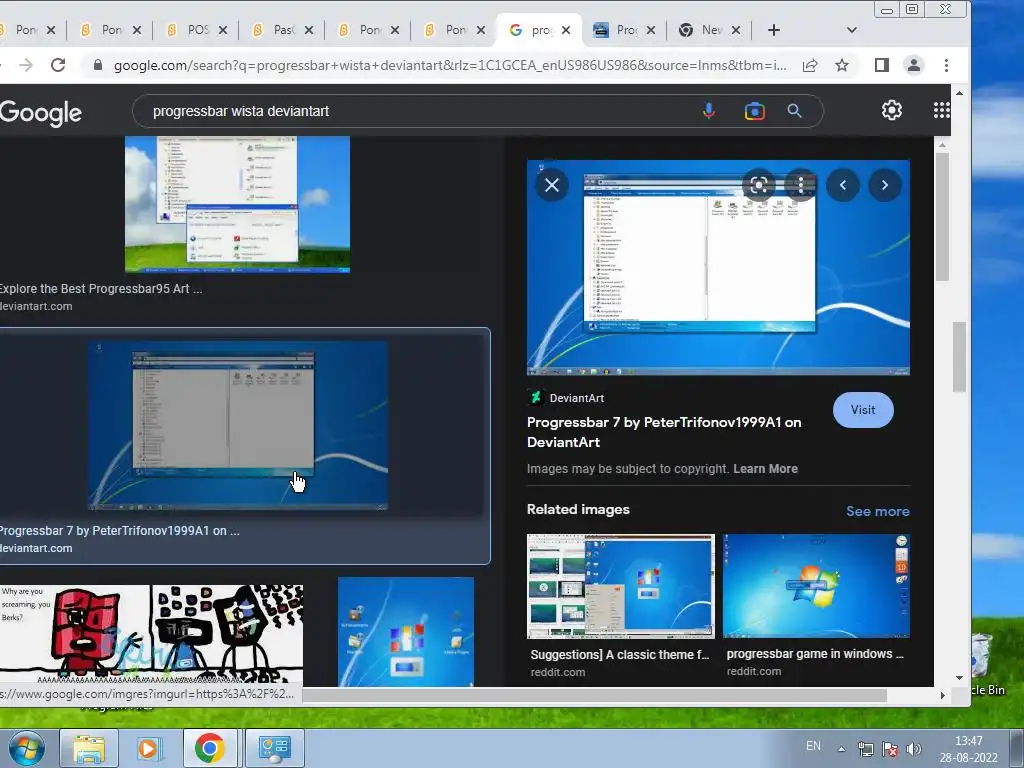Click See more related images
This screenshot has height=768, width=1024.
878,511
